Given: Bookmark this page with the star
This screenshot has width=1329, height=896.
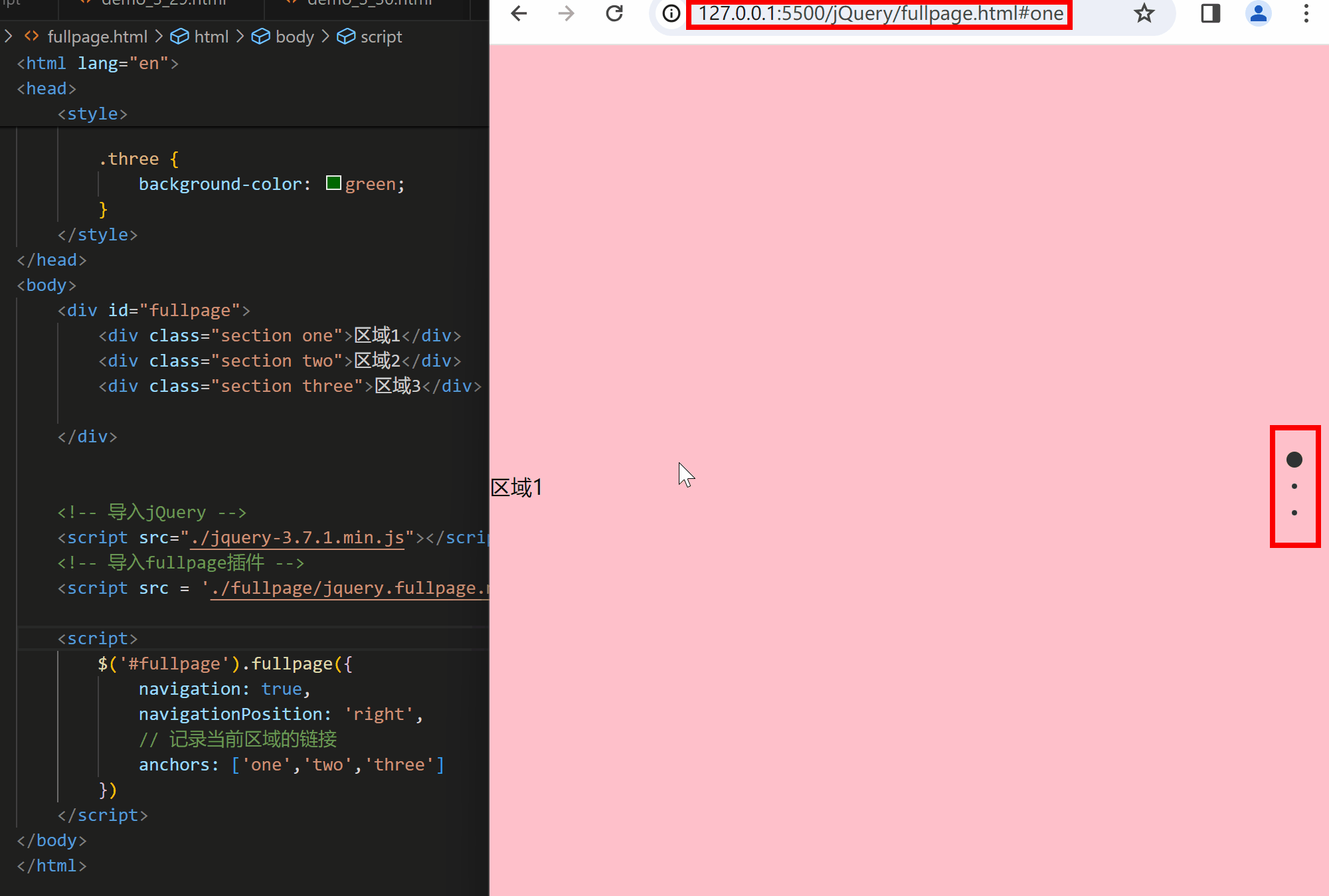Looking at the screenshot, I should (1144, 13).
